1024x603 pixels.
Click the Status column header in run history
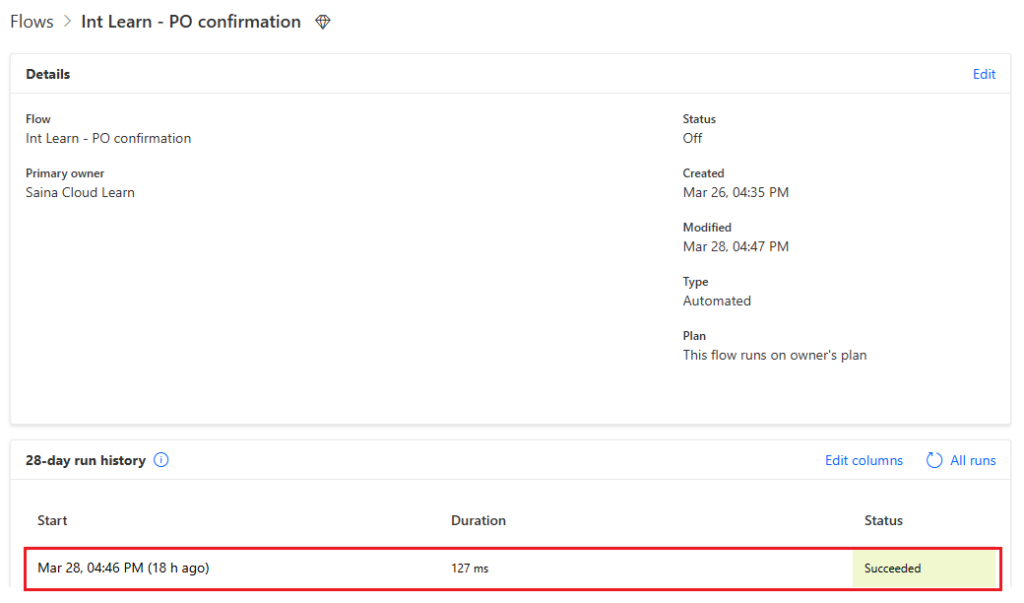pos(883,521)
